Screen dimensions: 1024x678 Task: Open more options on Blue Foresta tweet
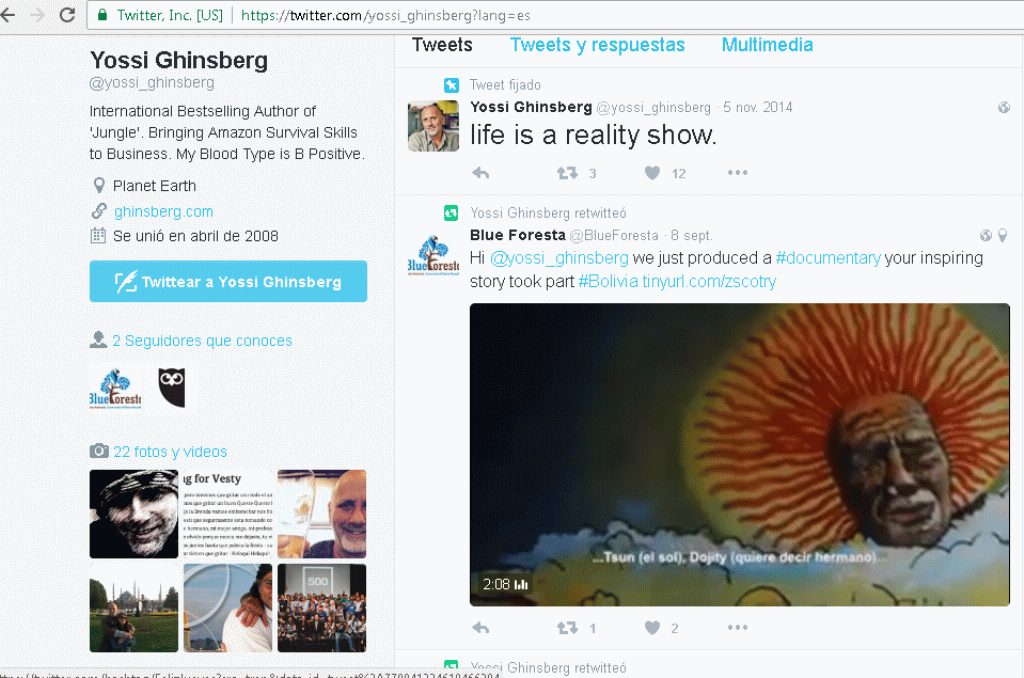(x=737, y=628)
